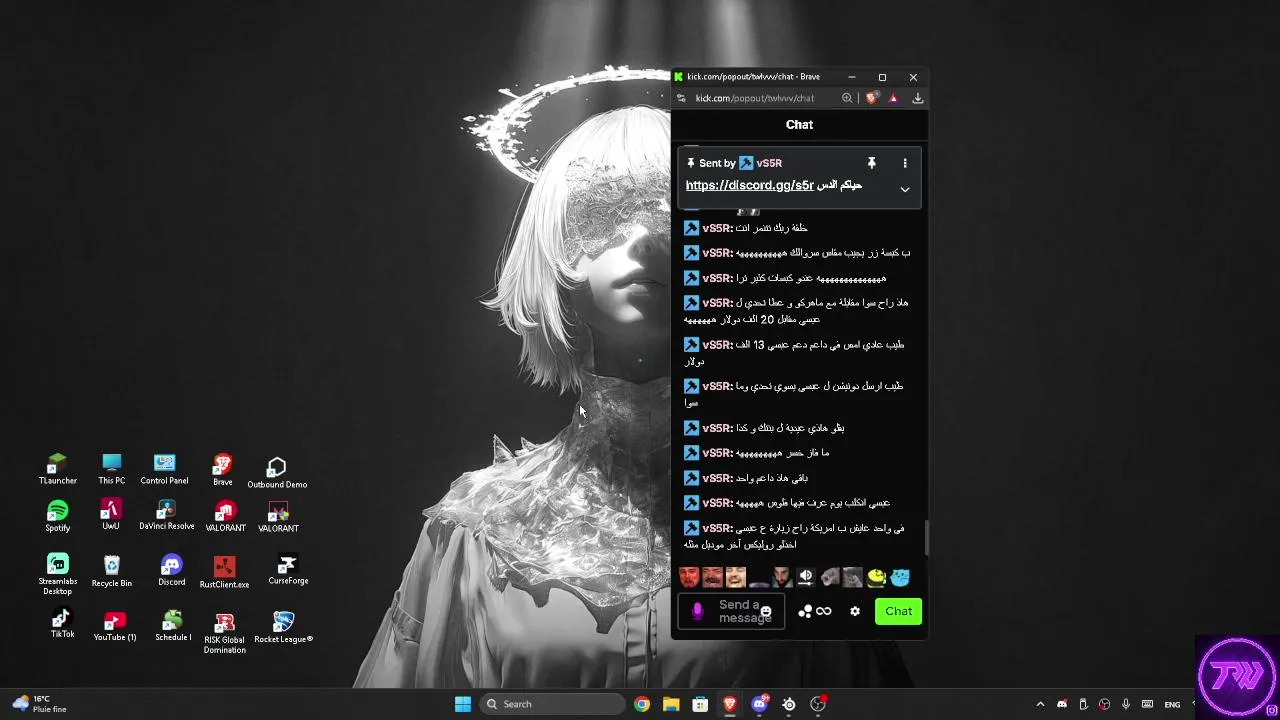Click the chat scrollbar thumb
The image size is (1280, 720).
926,537
